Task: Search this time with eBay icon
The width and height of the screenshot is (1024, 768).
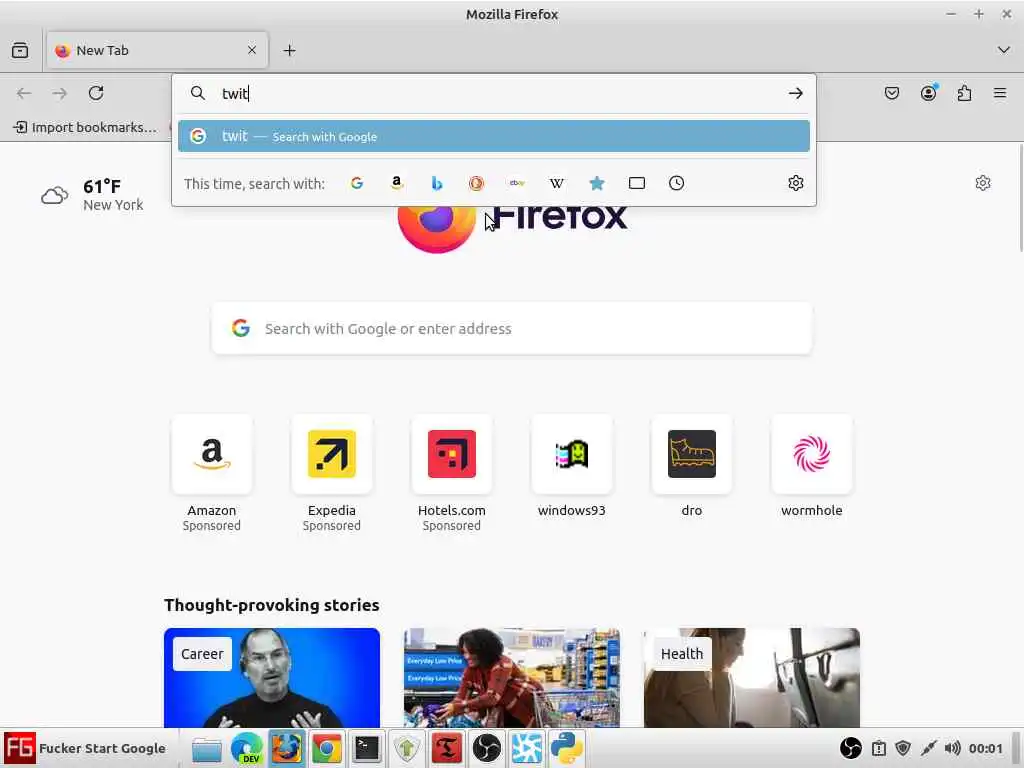Action: click(x=517, y=184)
